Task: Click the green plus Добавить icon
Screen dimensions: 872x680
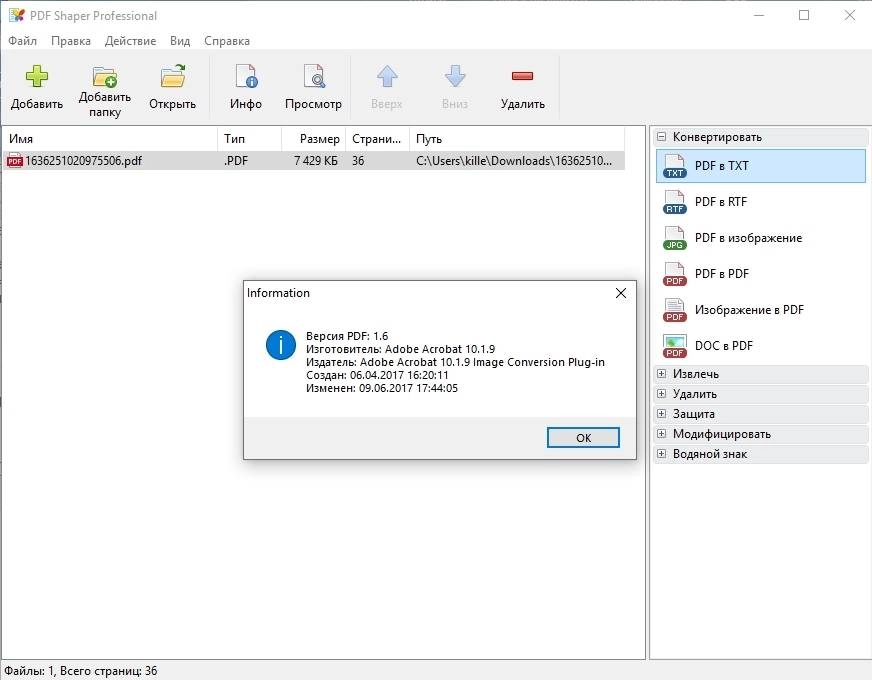Action: tap(37, 76)
